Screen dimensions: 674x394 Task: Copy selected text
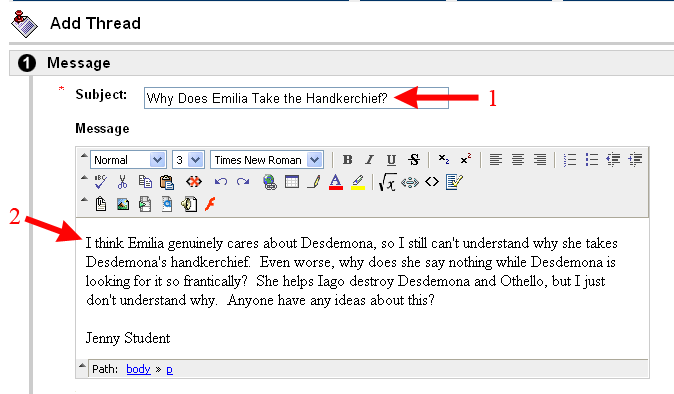pos(145,182)
